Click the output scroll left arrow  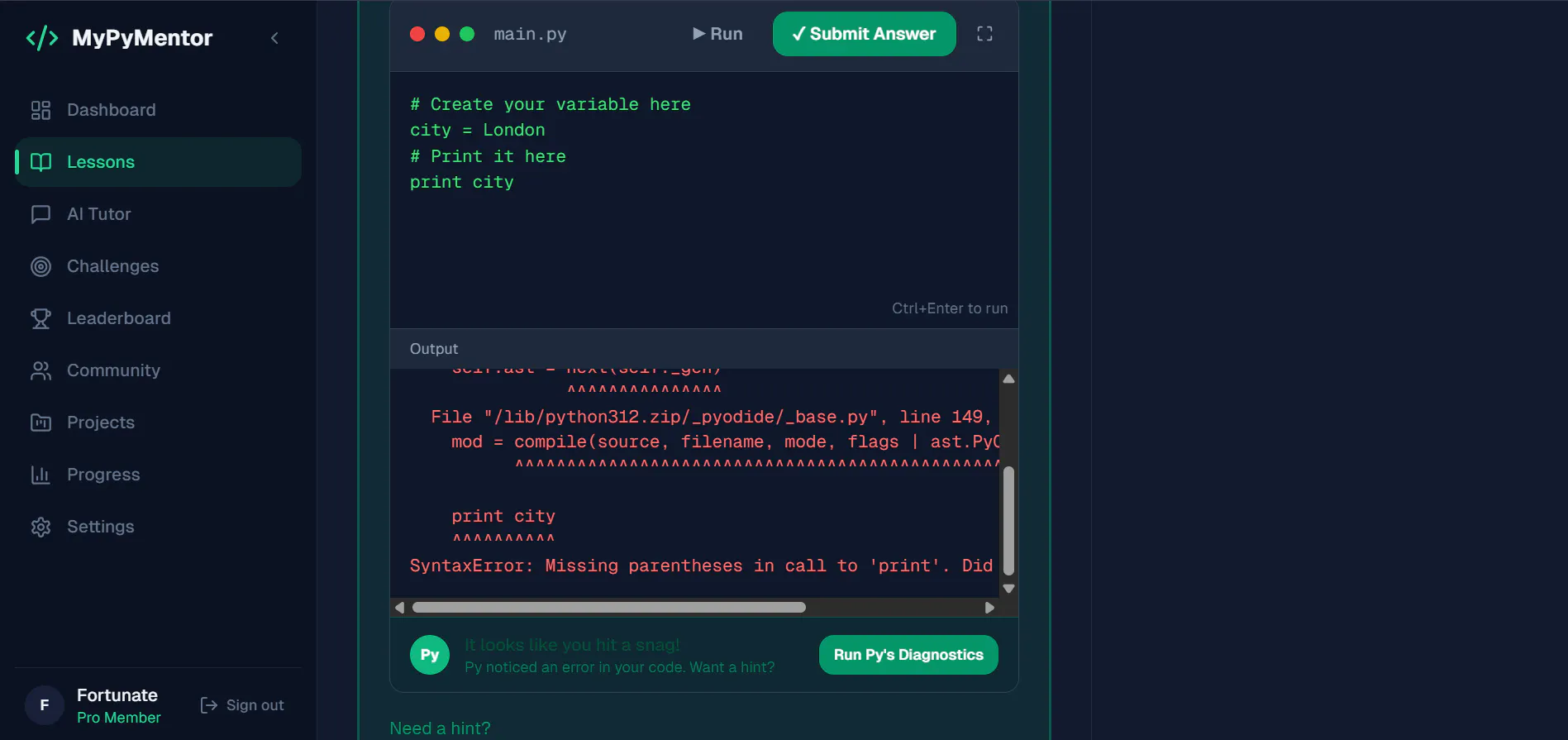400,608
